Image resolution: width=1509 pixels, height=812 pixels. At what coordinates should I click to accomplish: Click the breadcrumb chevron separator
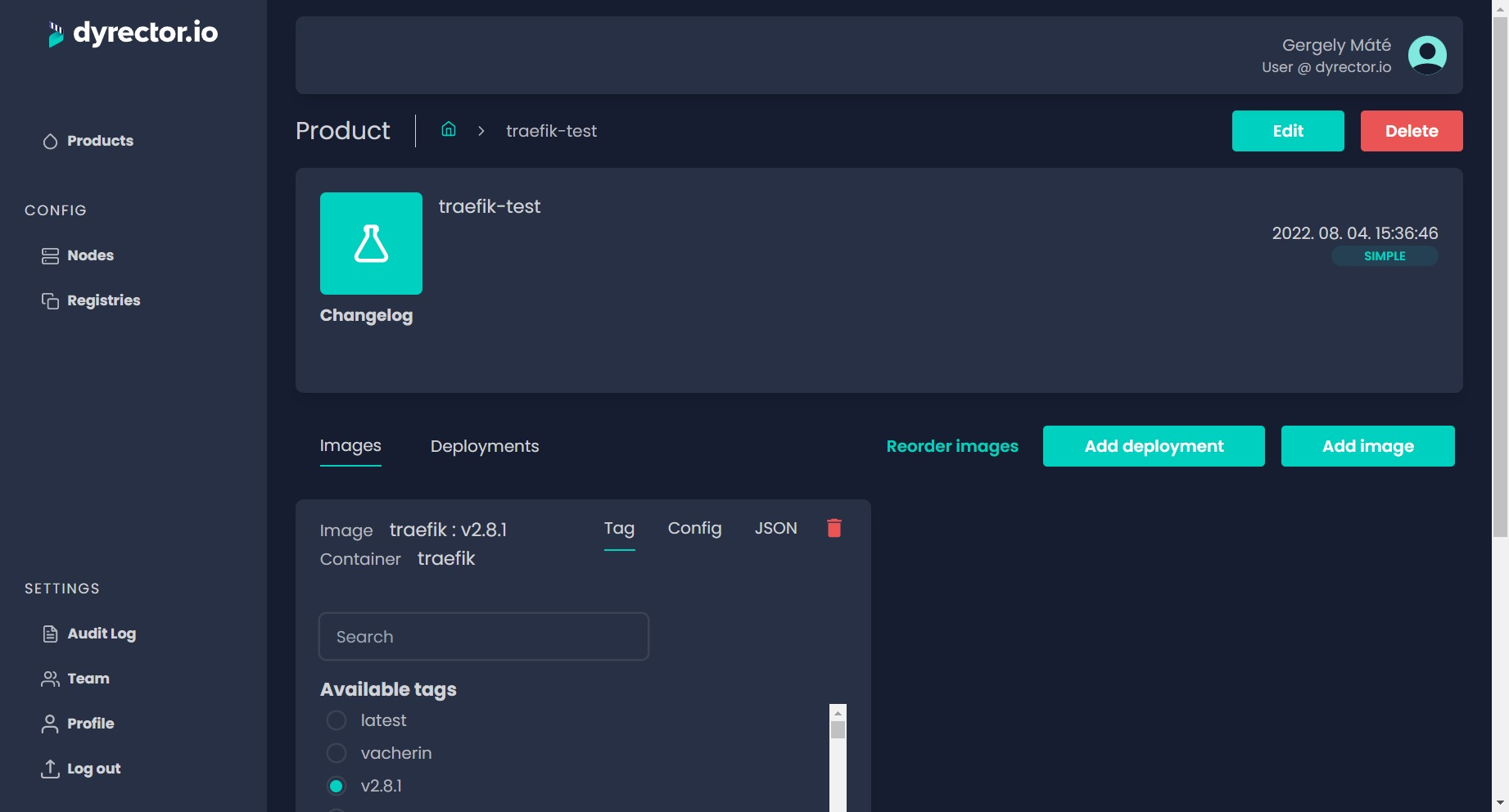(x=481, y=131)
